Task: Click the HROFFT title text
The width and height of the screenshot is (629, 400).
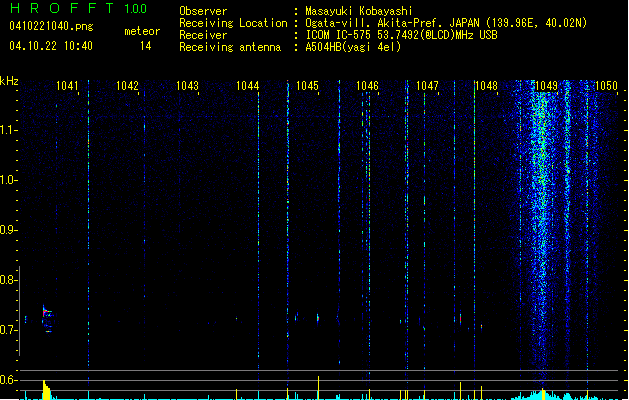Action: coord(62,8)
